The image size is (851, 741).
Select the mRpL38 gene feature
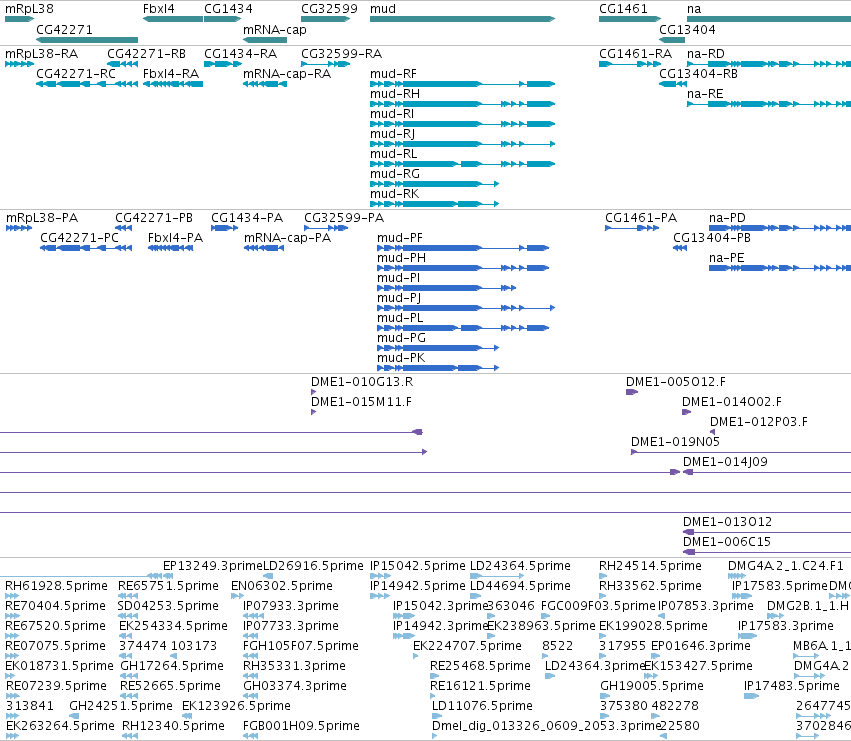pyautogui.click(x=20, y=19)
